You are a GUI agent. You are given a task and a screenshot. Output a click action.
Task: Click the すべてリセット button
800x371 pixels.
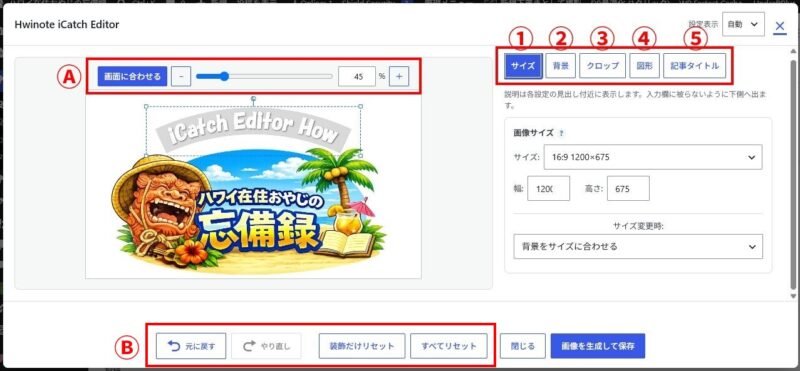click(x=449, y=346)
